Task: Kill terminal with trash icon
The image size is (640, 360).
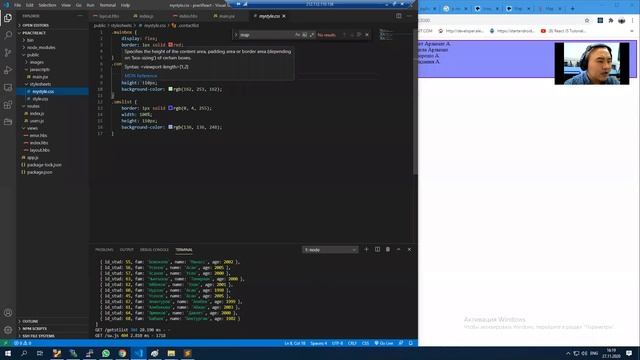Action: point(388,249)
